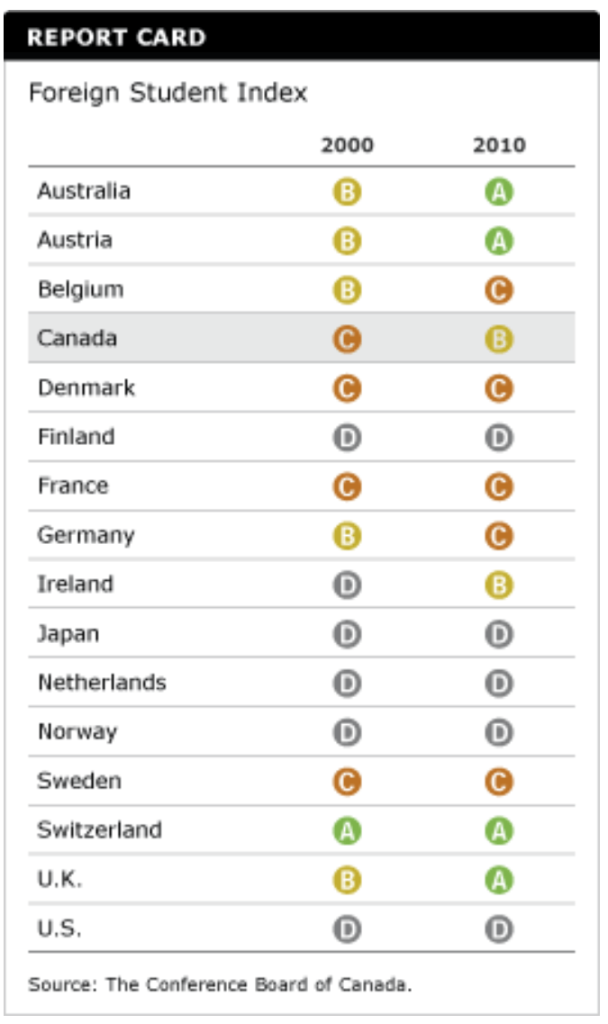
Task: Click the Japan country label
Action: click(68, 634)
